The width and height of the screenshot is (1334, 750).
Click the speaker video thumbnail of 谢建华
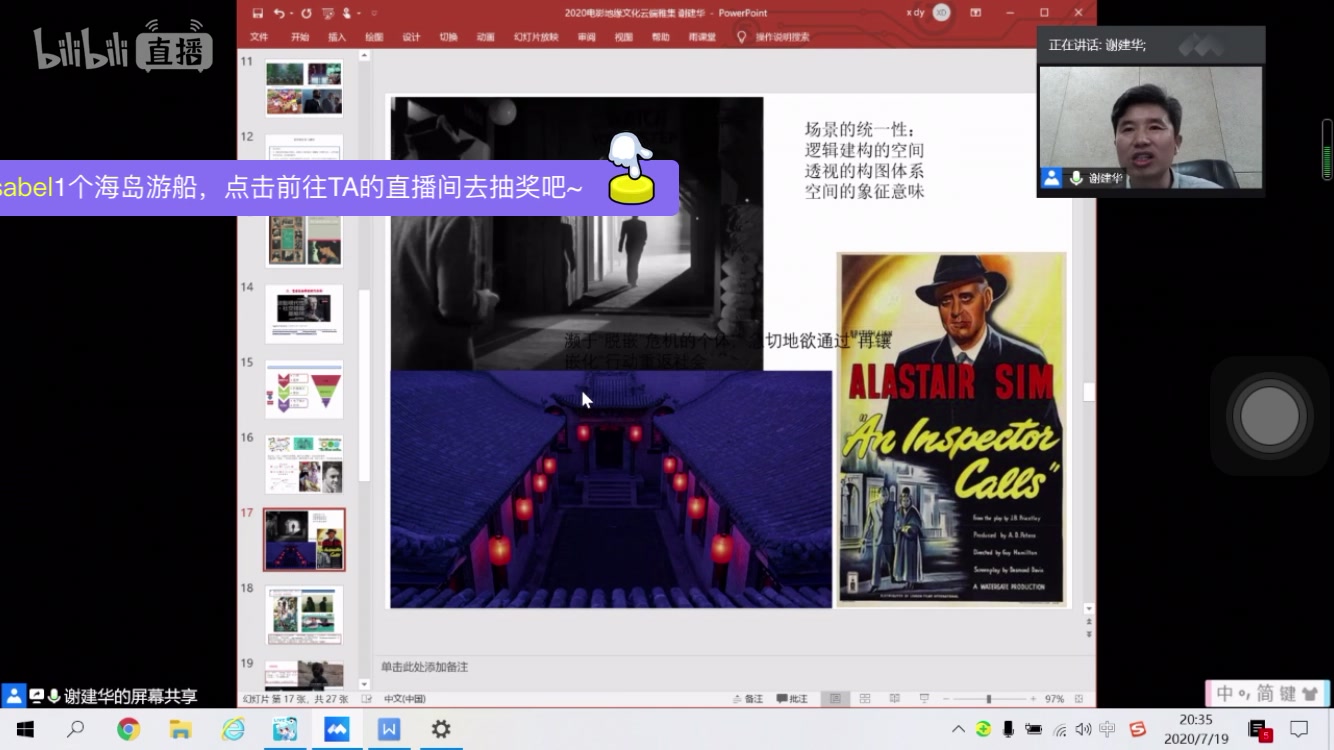pos(1150,128)
